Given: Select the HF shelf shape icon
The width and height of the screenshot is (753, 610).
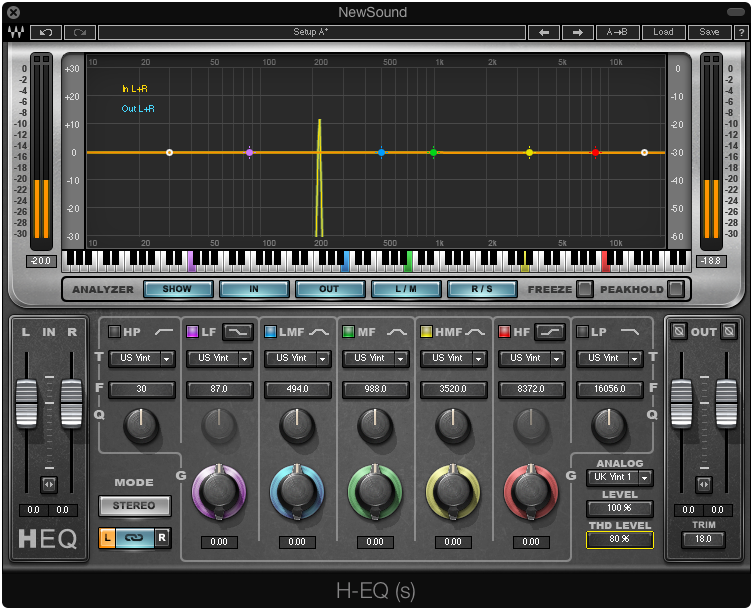Looking at the screenshot, I should point(550,332).
